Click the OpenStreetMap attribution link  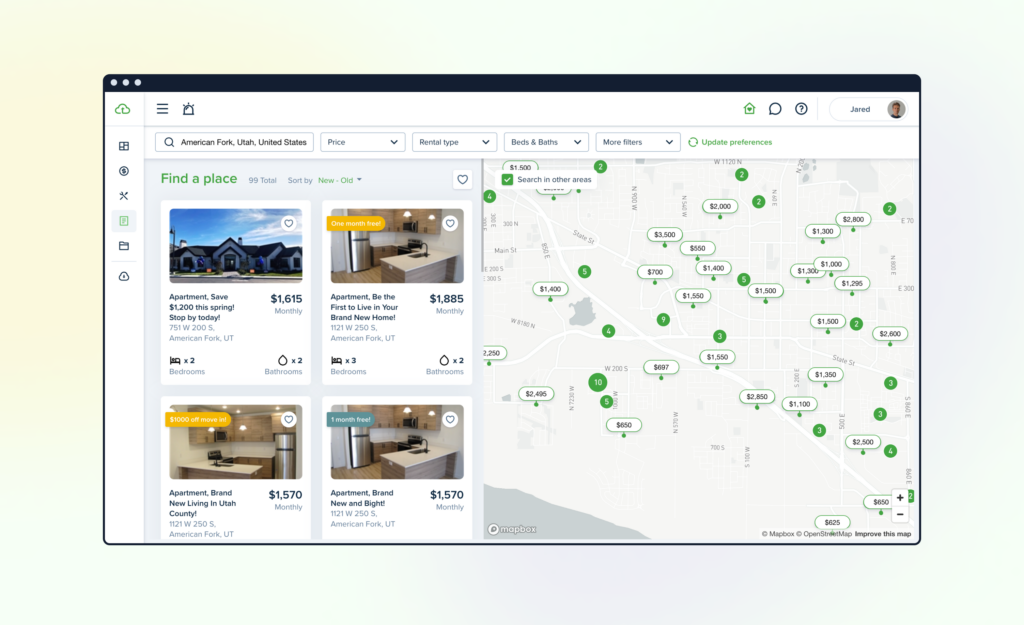(824, 534)
